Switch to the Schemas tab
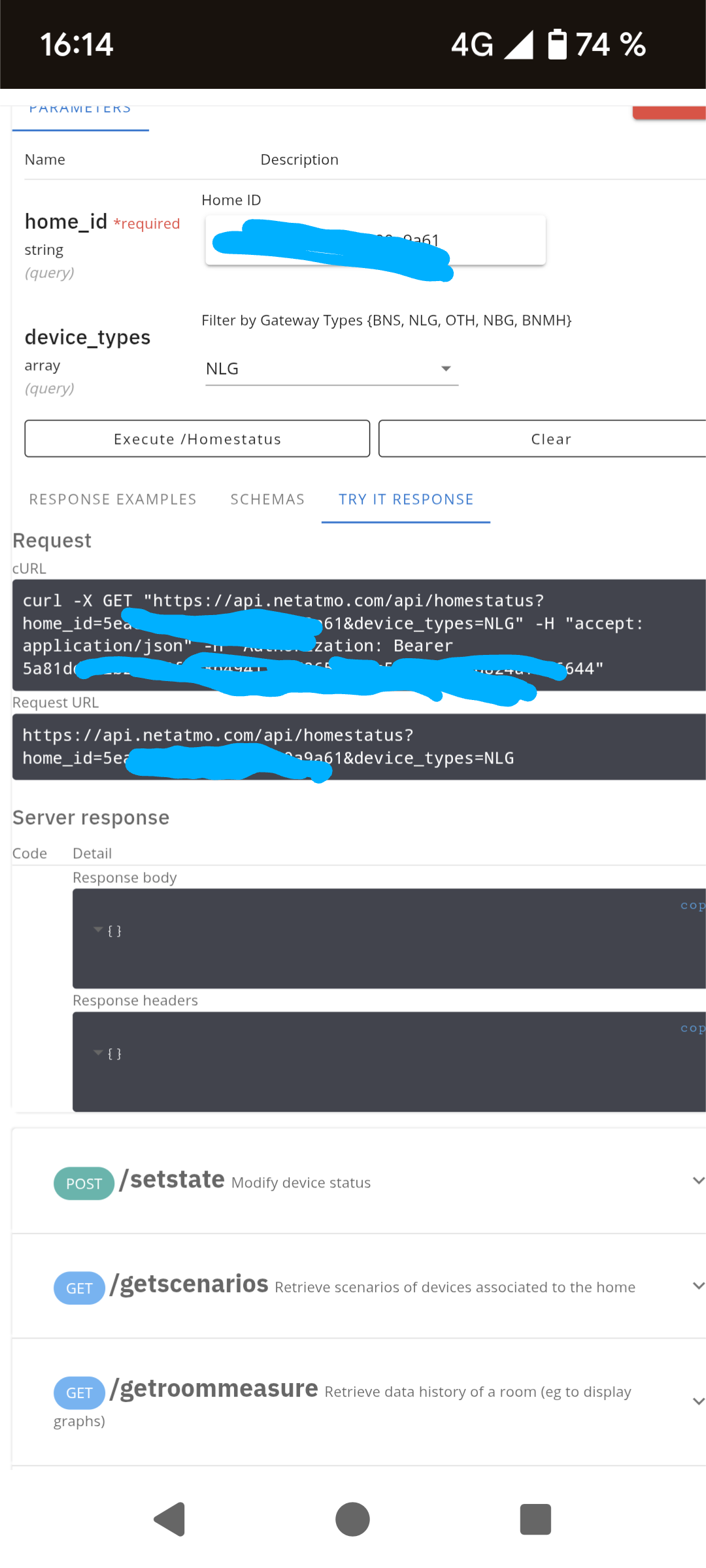This screenshot has height=1568, width=706. (267, 499)
